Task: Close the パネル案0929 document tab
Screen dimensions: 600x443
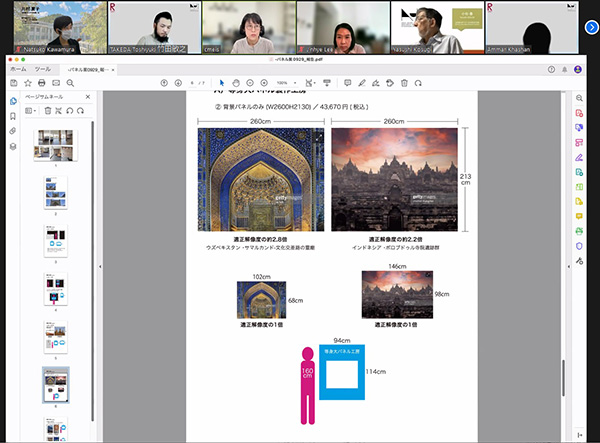Action: (x=113, y=70)
